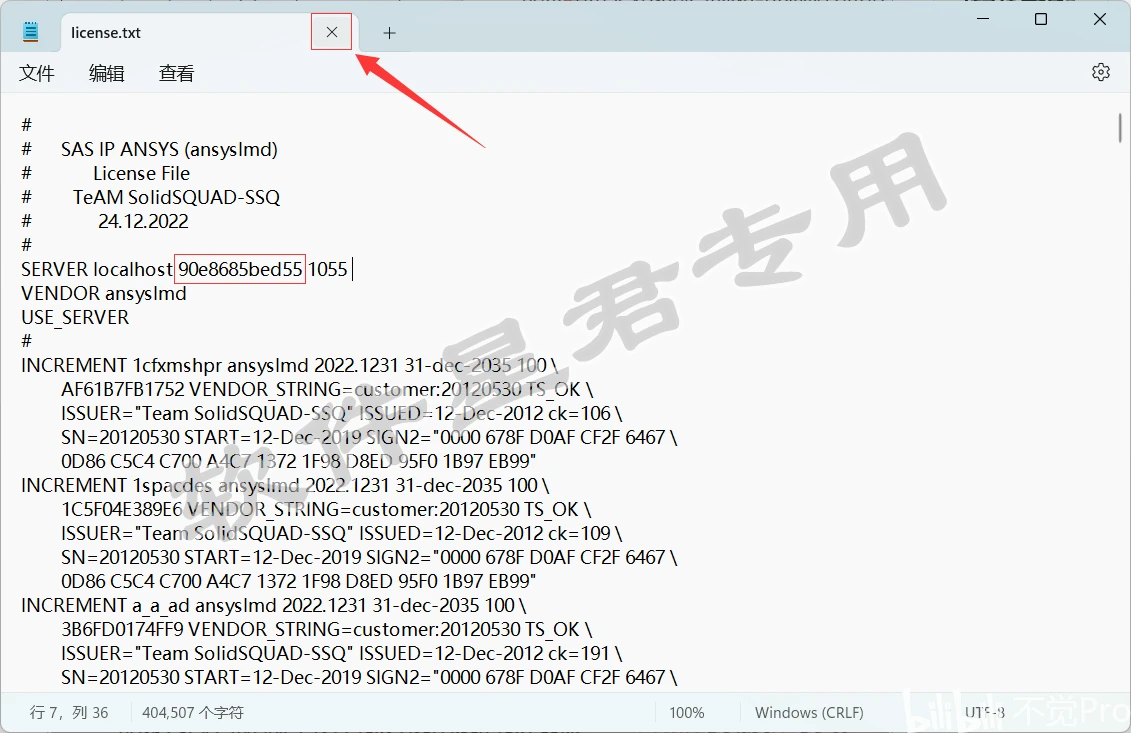Click the 行 7, 列 36 position indicator
Image resolution: width=1131 pixels, height=733 pixels.
click(69, 713)
